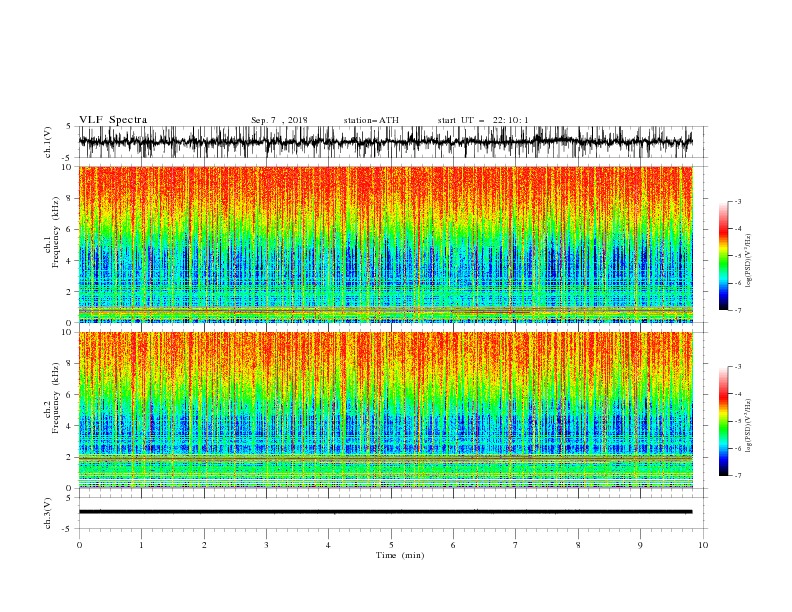
Task: Click the "Time (min)" axis label
Action: 400,555
